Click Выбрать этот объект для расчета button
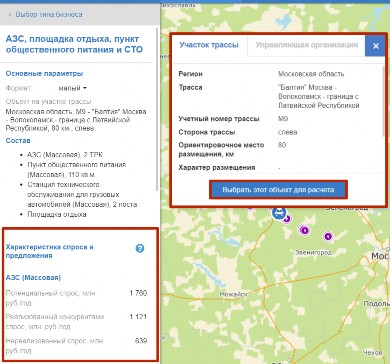Screen dimensions: 390x364 click(x=278, y=190)
